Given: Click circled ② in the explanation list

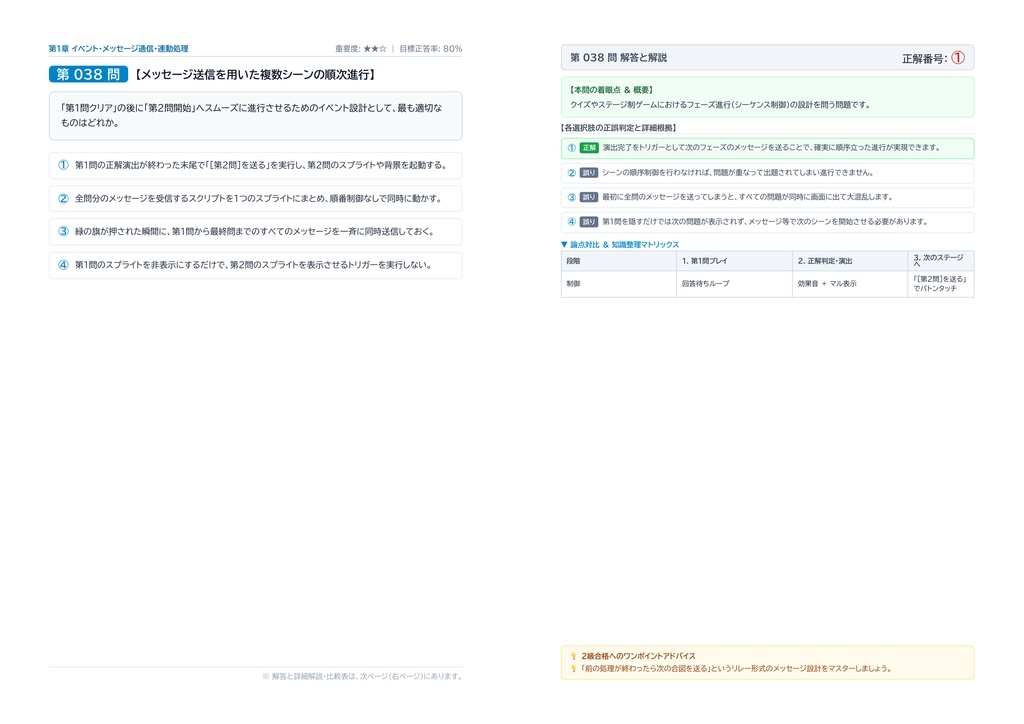Looking at the screenshot, I should tap(571, 173).
